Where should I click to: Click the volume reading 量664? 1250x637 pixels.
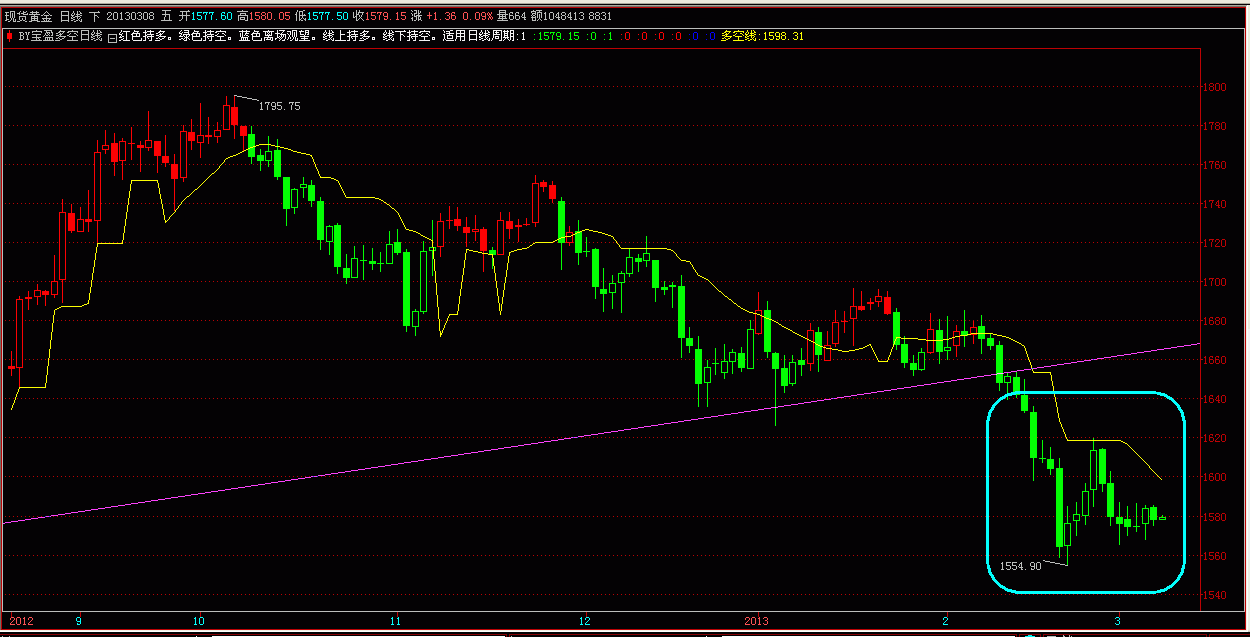[x=512, y=17]
